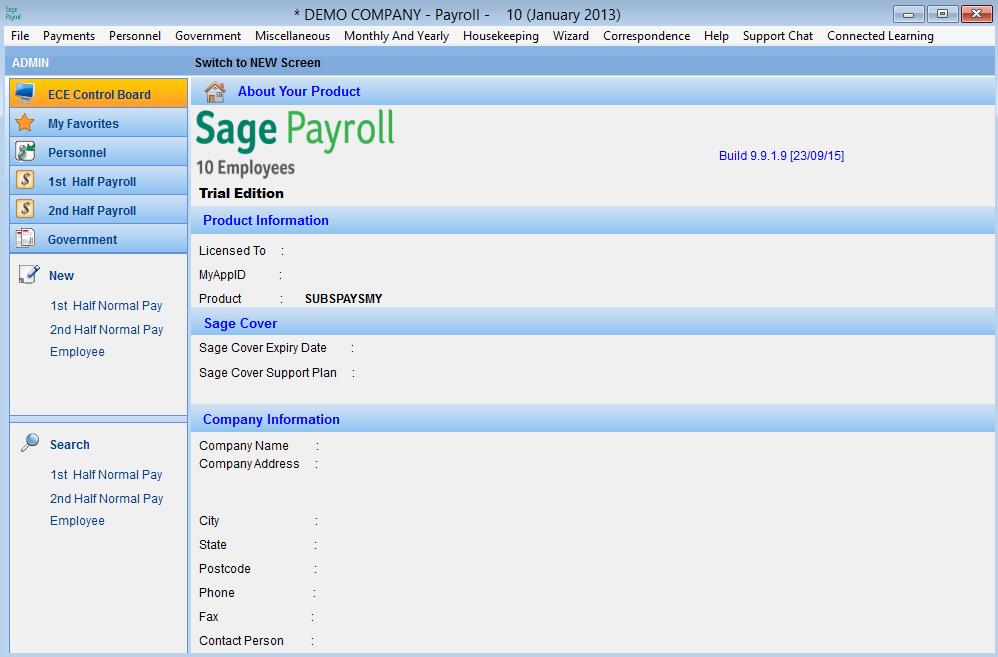Viewport: 998px width, 657px height.
Task: Click the Contact Person label
Action: click(241, 640)
